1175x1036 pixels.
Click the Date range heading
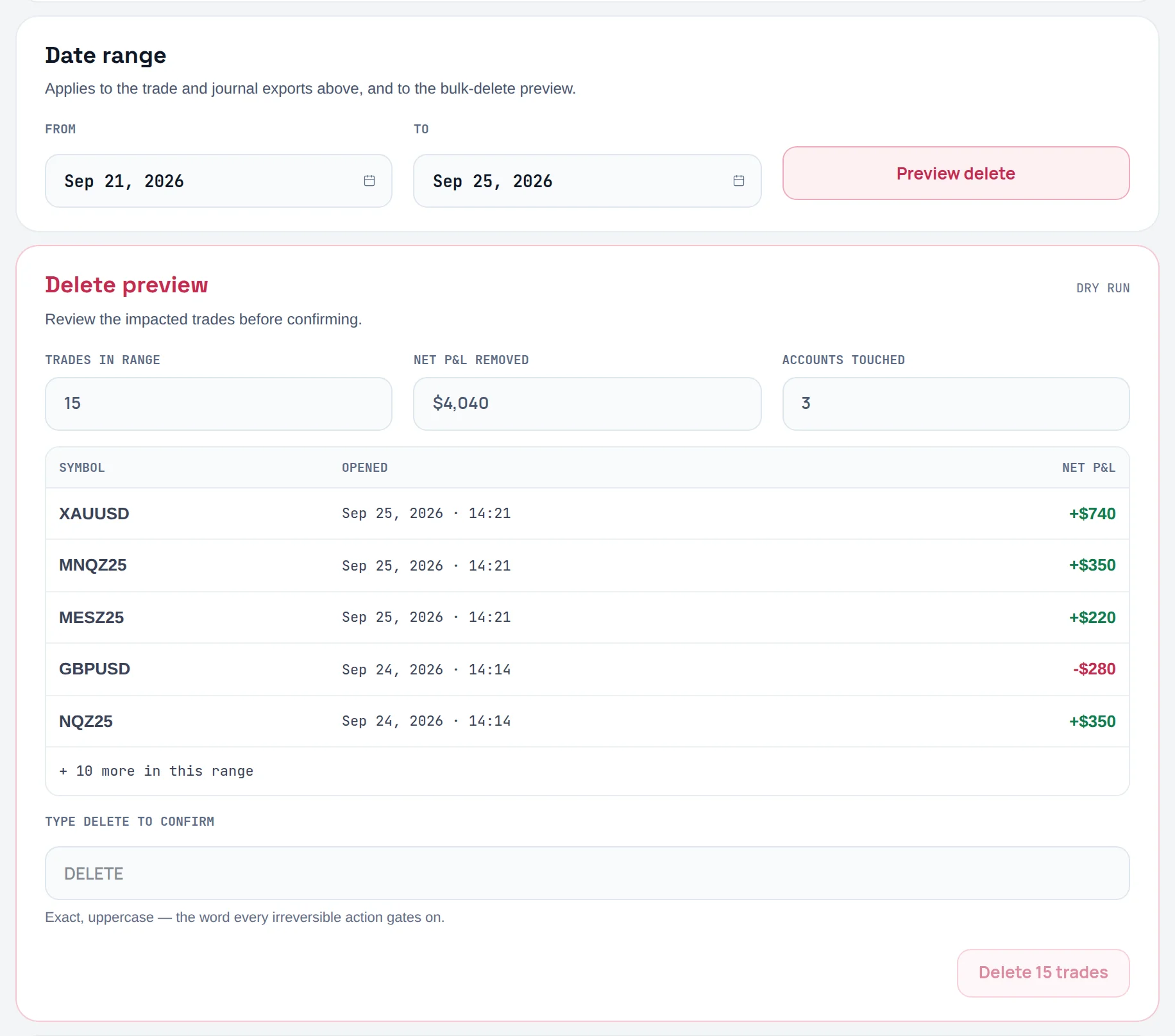pos(106,55)
